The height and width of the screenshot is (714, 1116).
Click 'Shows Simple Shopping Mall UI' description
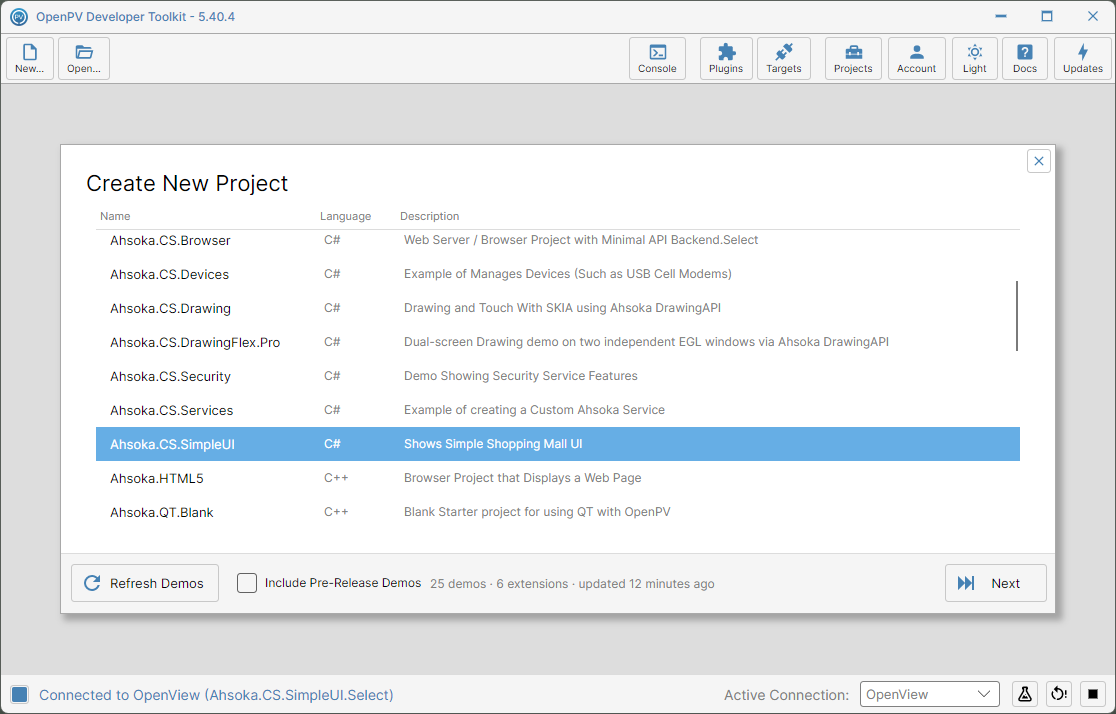493,443
